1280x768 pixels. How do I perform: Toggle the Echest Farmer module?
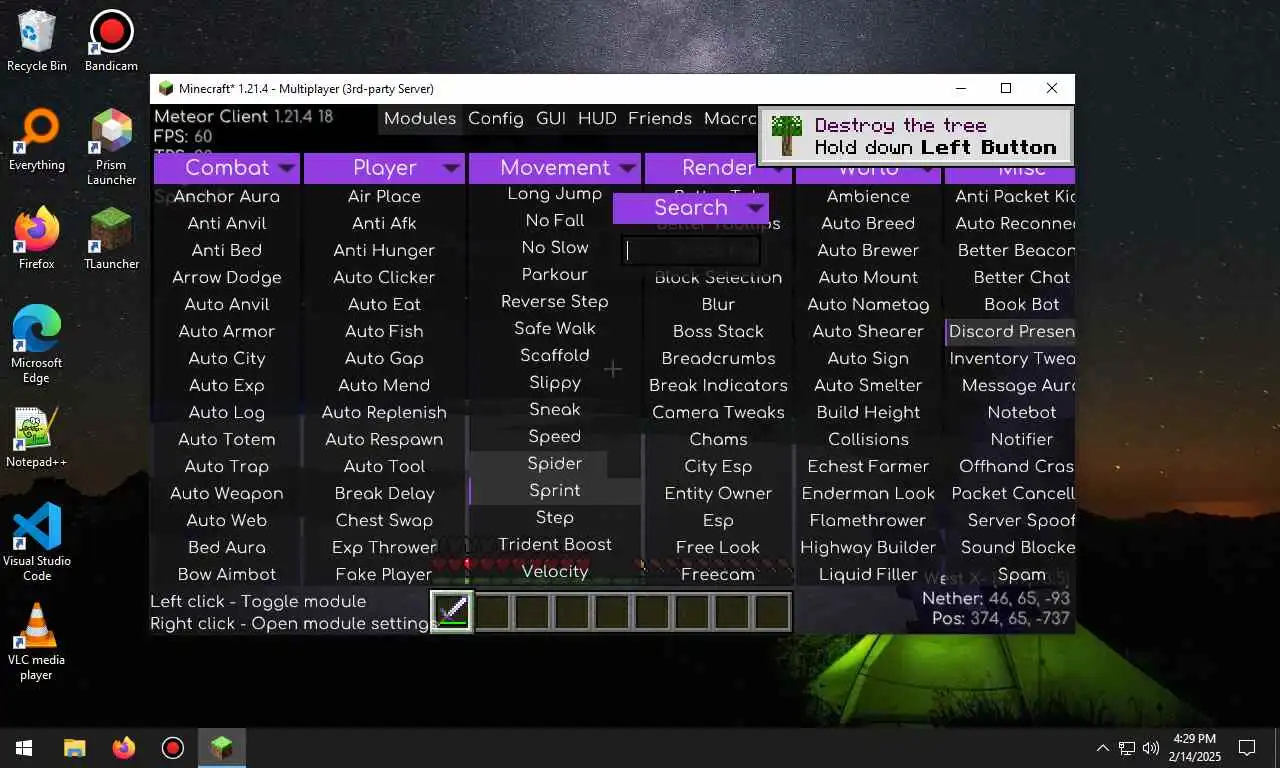tap(868, 467)
